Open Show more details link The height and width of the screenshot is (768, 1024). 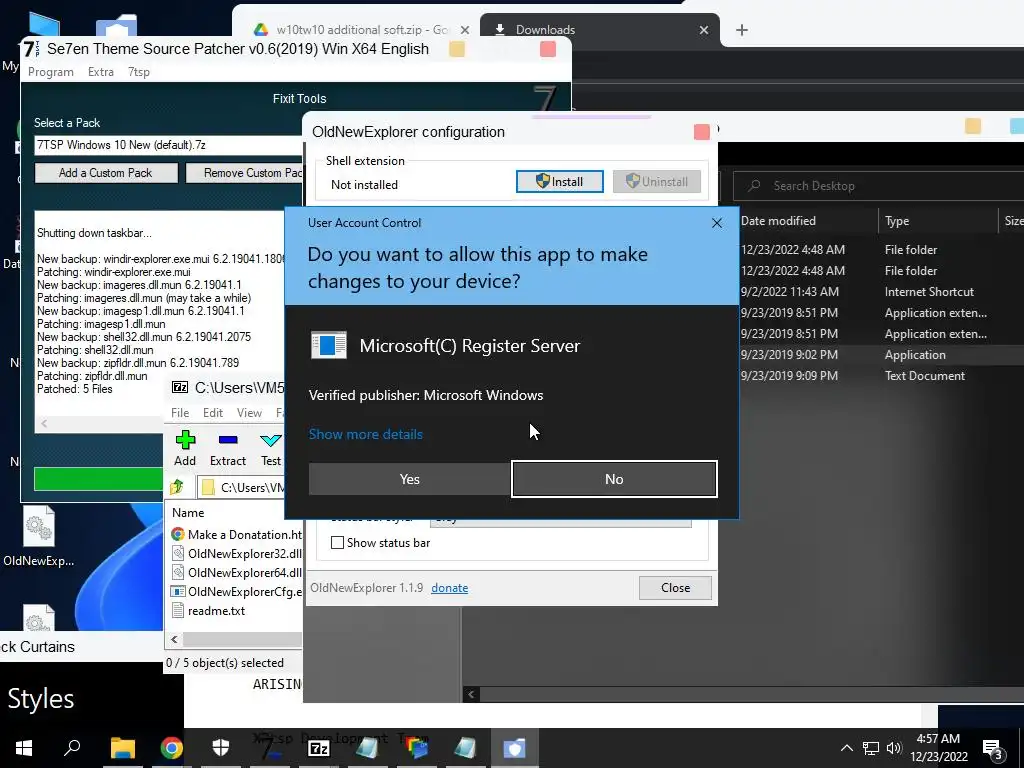point(366,434)
